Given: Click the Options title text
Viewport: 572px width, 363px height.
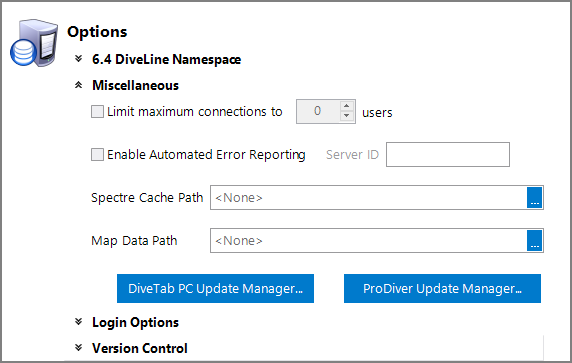Looking at the screenshot, I should click(97, 32).
